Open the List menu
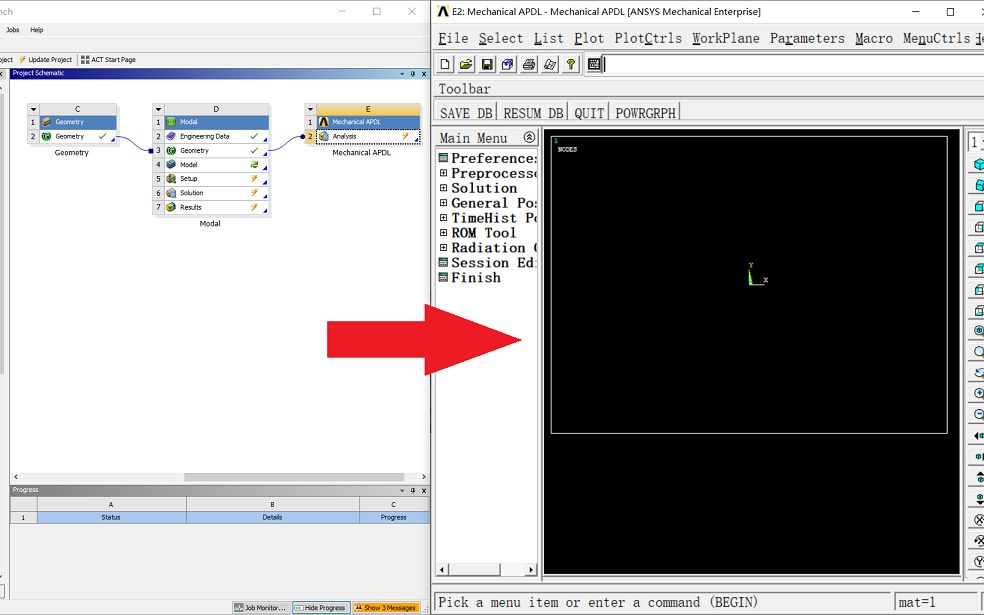Viewport: 984px width, 615px height. pos(548,38)
